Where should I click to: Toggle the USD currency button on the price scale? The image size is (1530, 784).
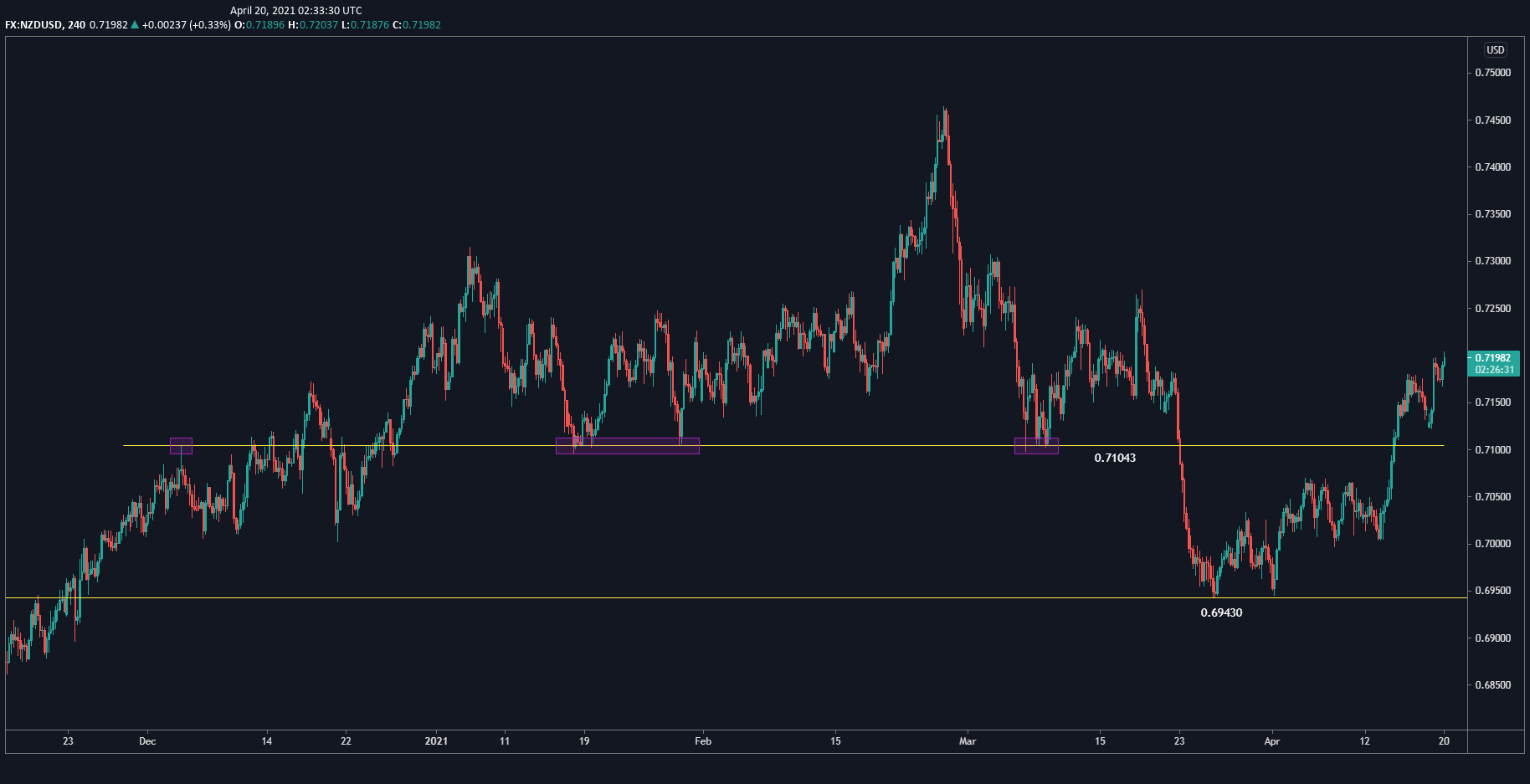(1497, 49)
